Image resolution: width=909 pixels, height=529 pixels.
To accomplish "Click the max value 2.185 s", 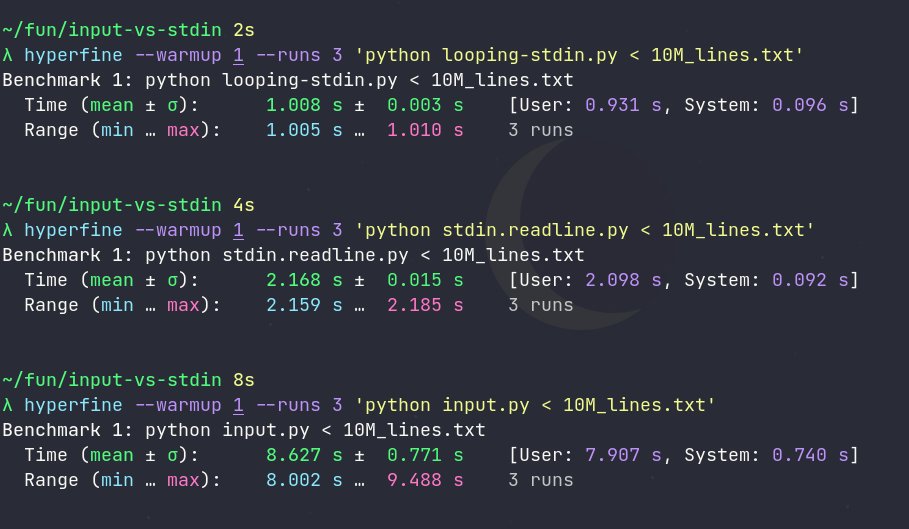I will click(426, 305).
